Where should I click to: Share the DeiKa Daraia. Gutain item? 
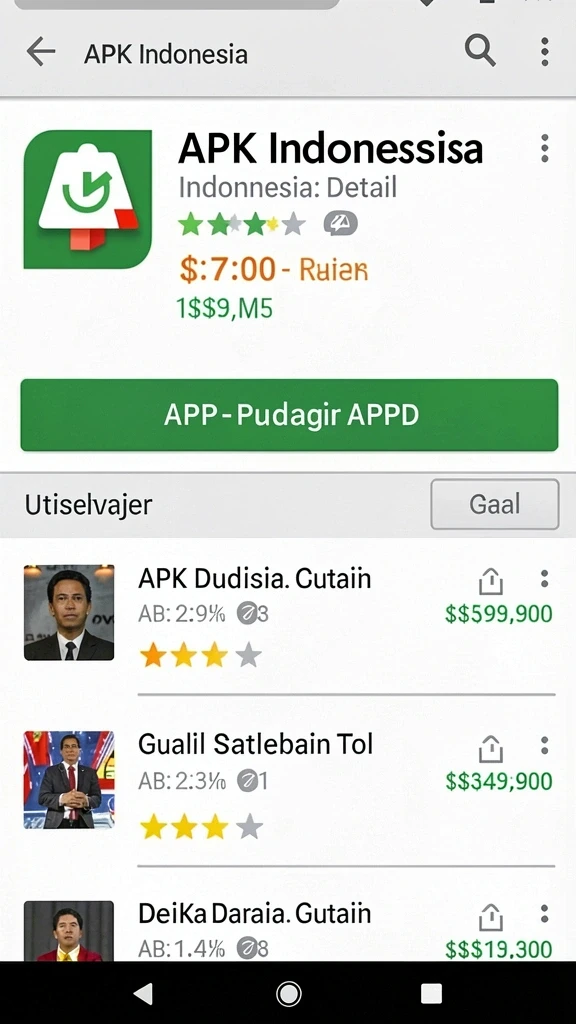coord(490,917)
